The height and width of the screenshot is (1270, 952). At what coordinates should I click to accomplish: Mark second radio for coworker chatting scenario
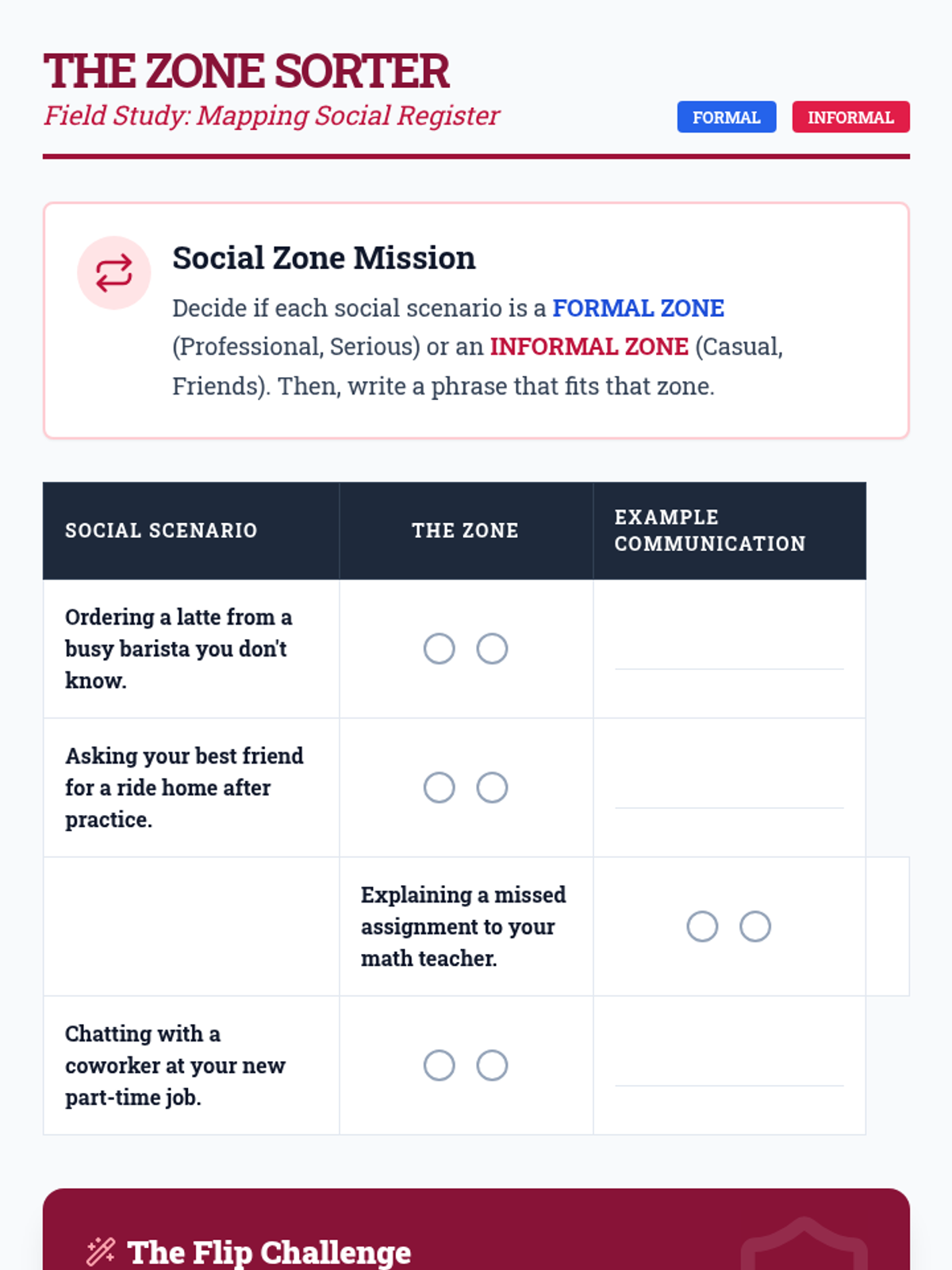(x=492, y=1065)
